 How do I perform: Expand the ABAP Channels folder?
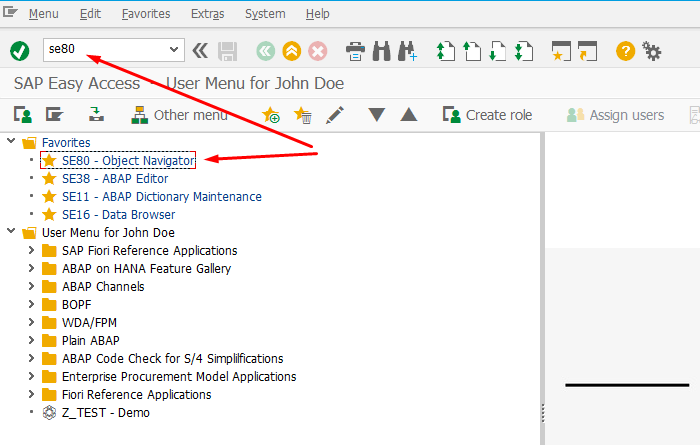click(x=31, y=286)
